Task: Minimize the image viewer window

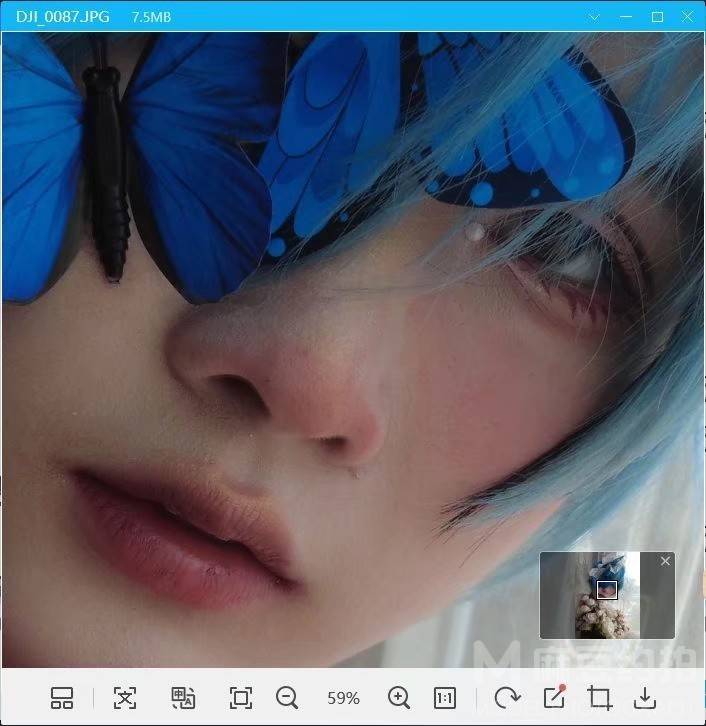Action: [x=626, y=17]
